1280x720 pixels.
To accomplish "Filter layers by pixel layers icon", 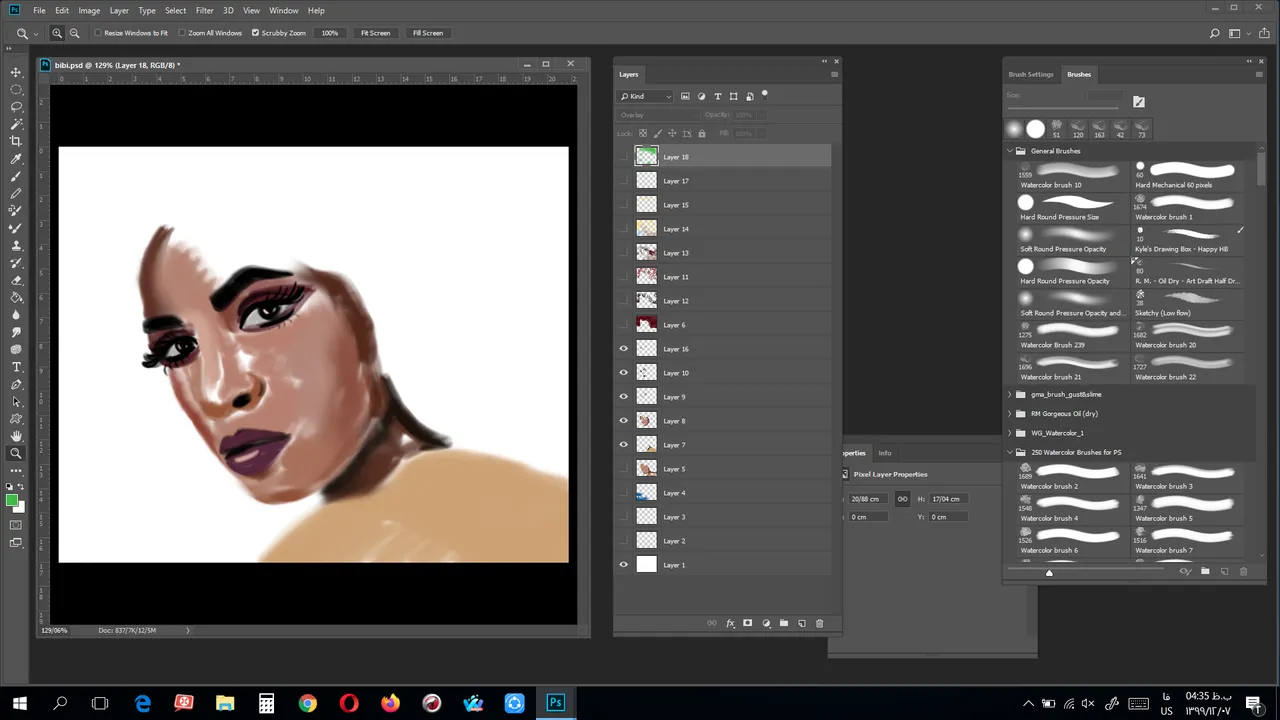I will pyautogui.click(x=685, y=96).
